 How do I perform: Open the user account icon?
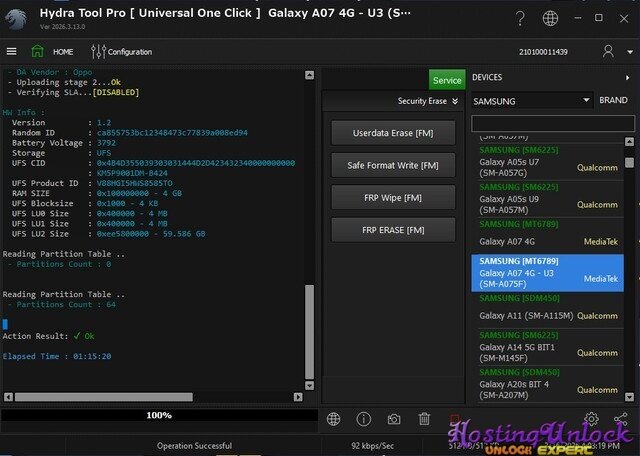tap(608, 51)
